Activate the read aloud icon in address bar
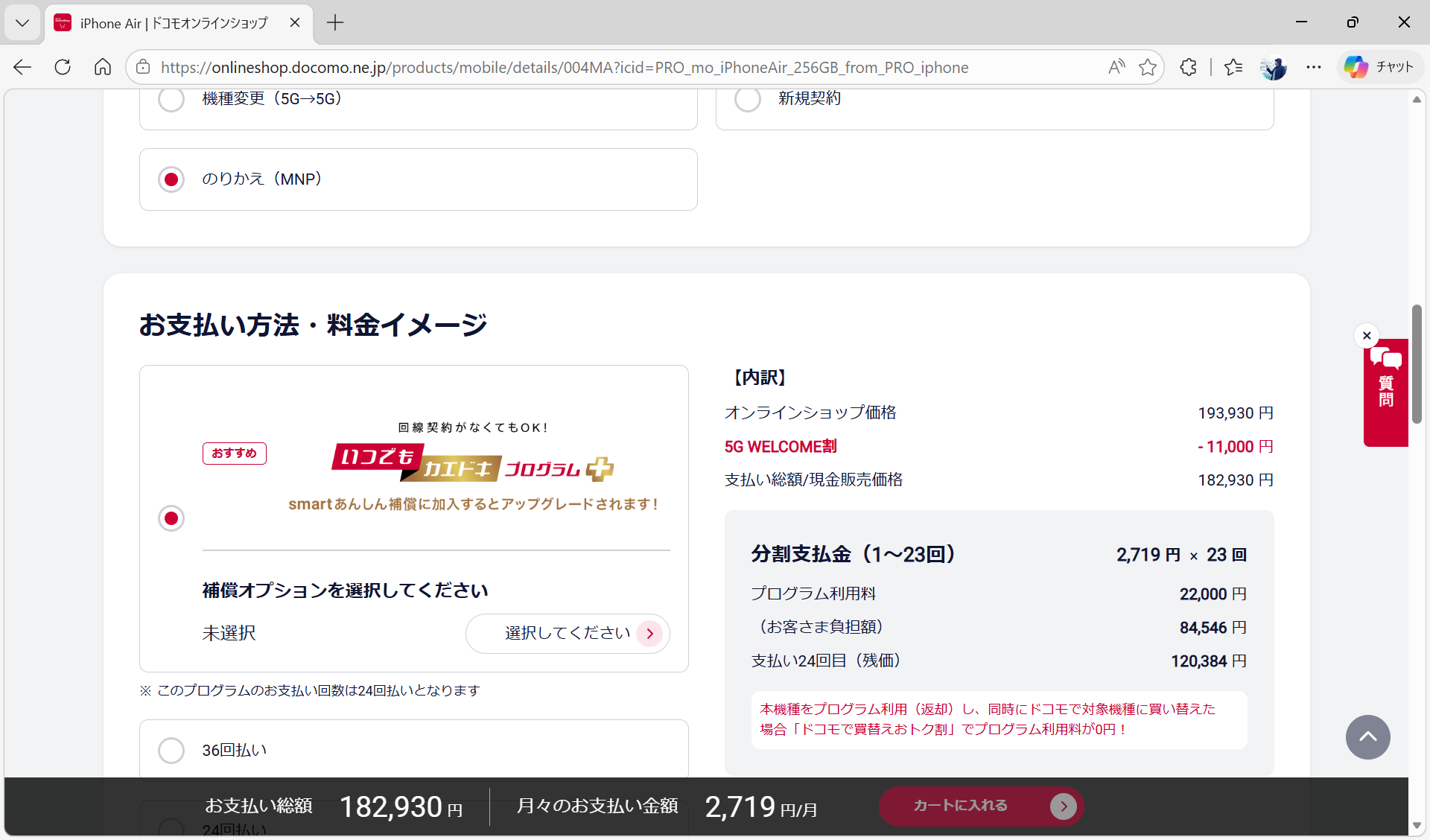The height and width of the screenshot is (840, 1430). (1116, 67)
